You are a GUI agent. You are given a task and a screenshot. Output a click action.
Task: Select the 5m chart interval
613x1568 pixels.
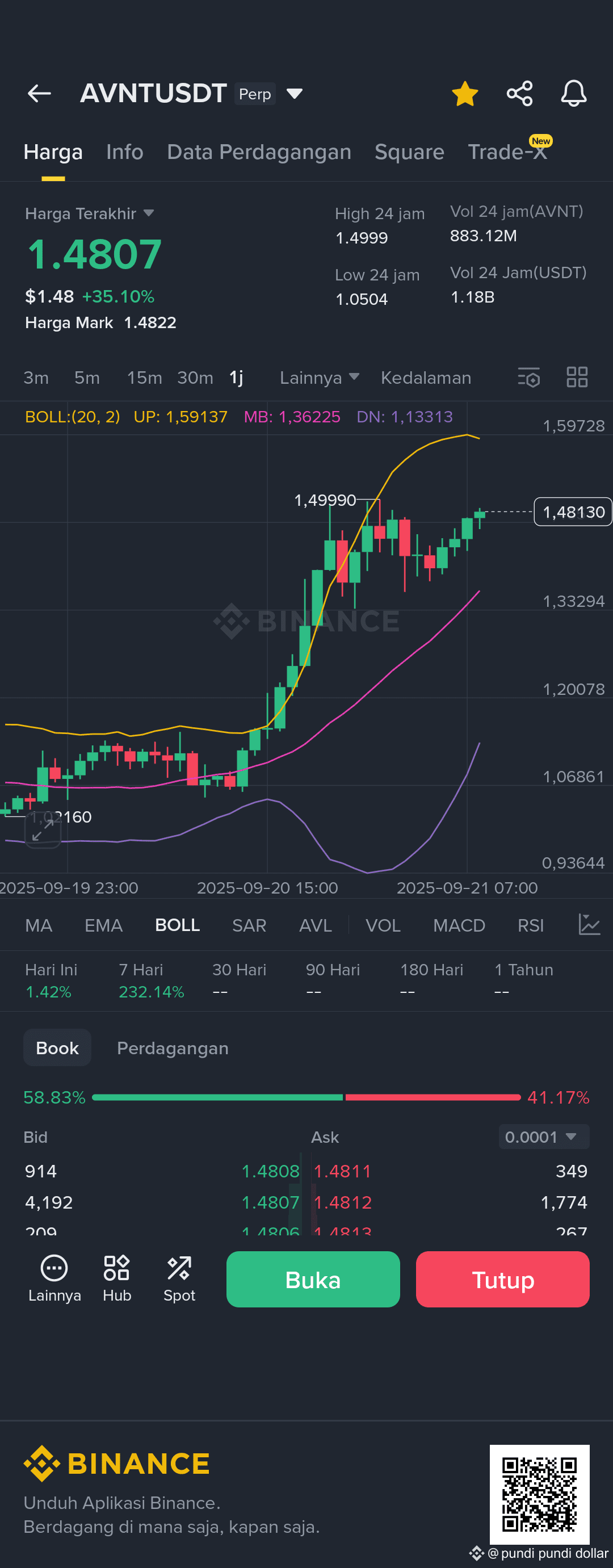click(87, 378)
